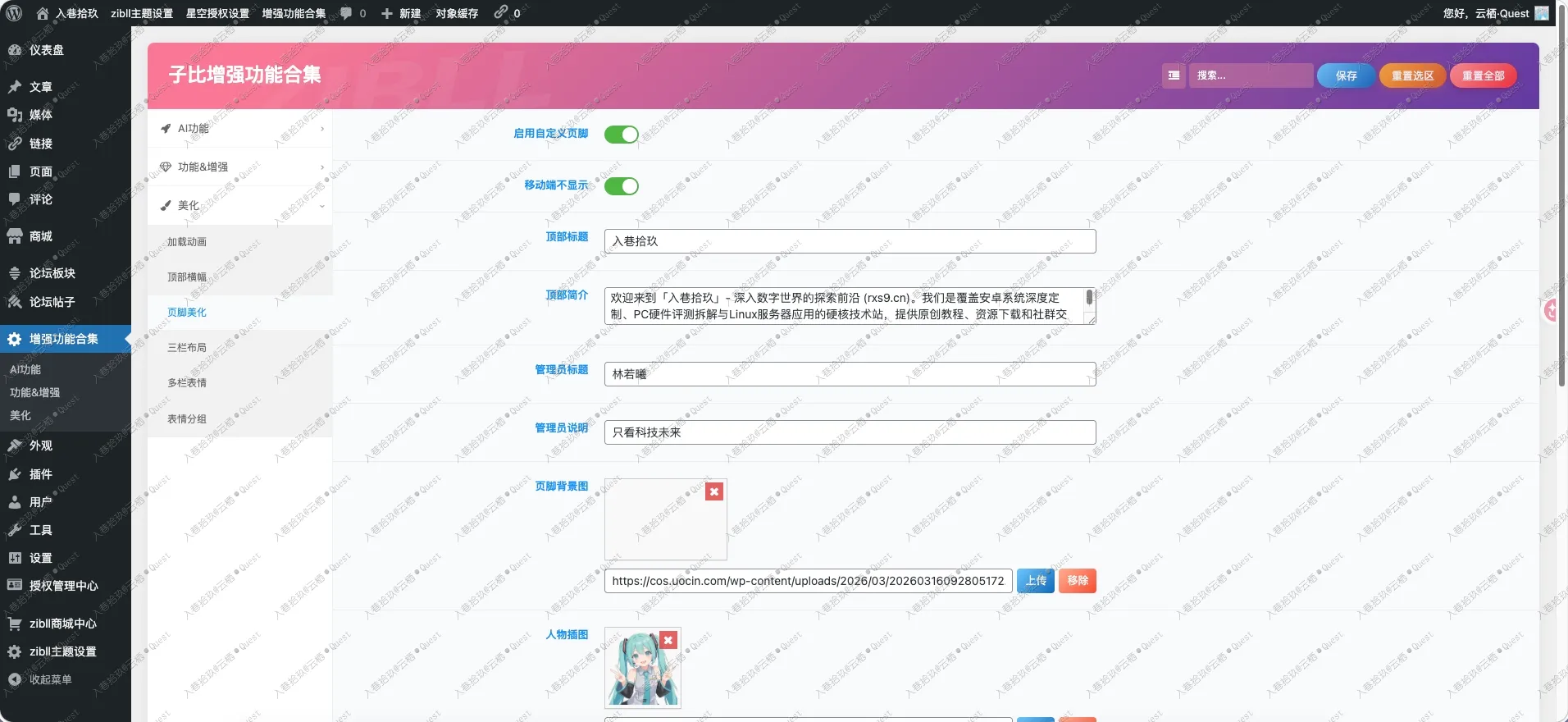The width and height of the screenshot is (1568, 722).
Task: Click the home icon next to 入巷拾玖
Action: click(x=43, y=13)
